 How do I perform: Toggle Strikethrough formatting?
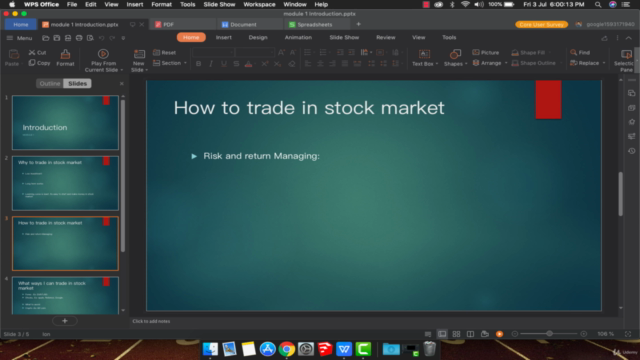point(236,64)
